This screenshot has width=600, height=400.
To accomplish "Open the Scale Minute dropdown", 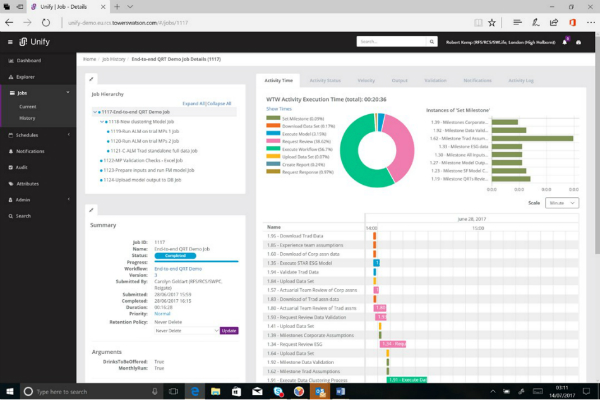I will [x=562, y=203].
